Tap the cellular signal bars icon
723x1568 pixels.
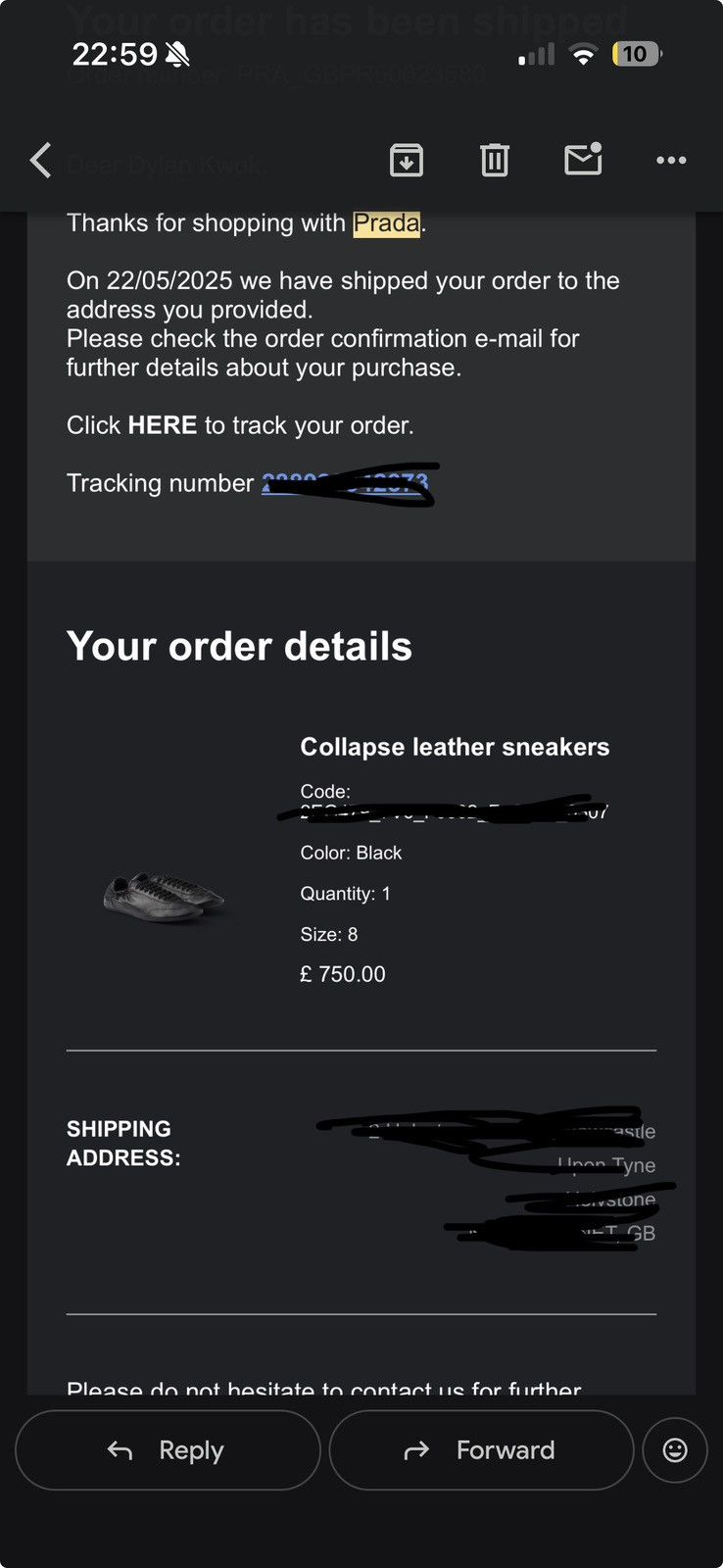(537, 55)
